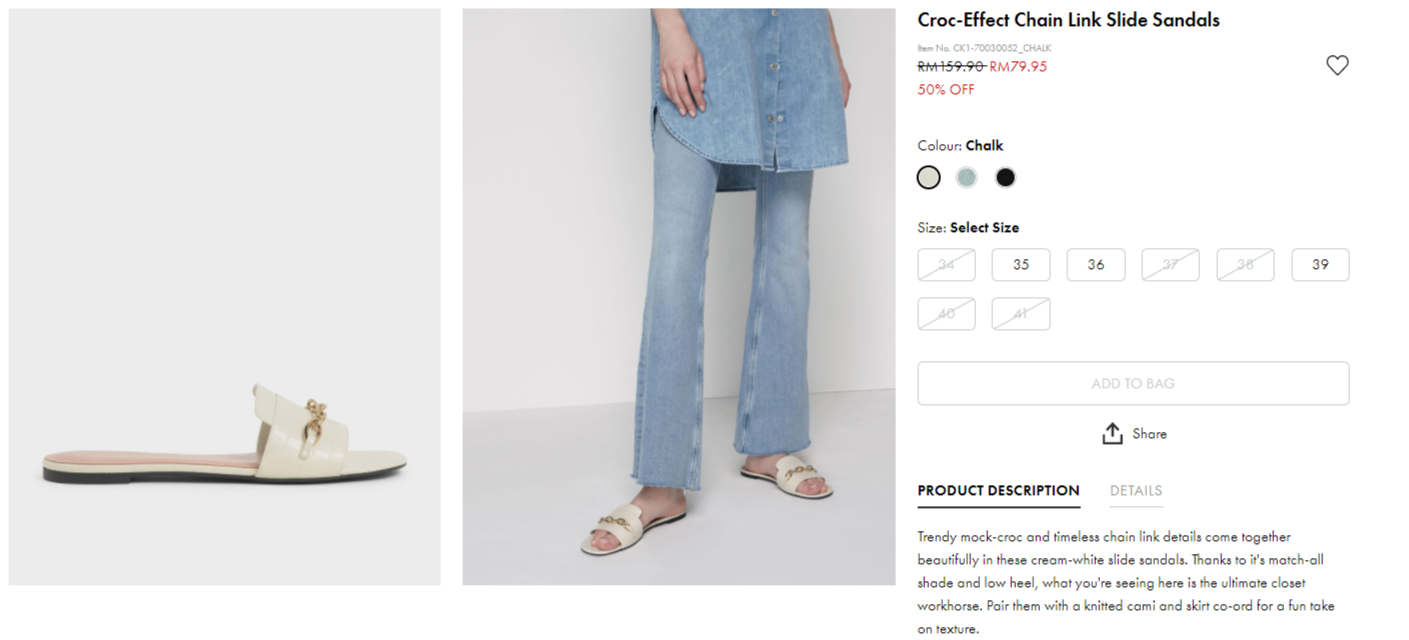The height and width of the screenshot is (640, 1409).
Task: Click unavailable size 40
Action: pos(946,314)
